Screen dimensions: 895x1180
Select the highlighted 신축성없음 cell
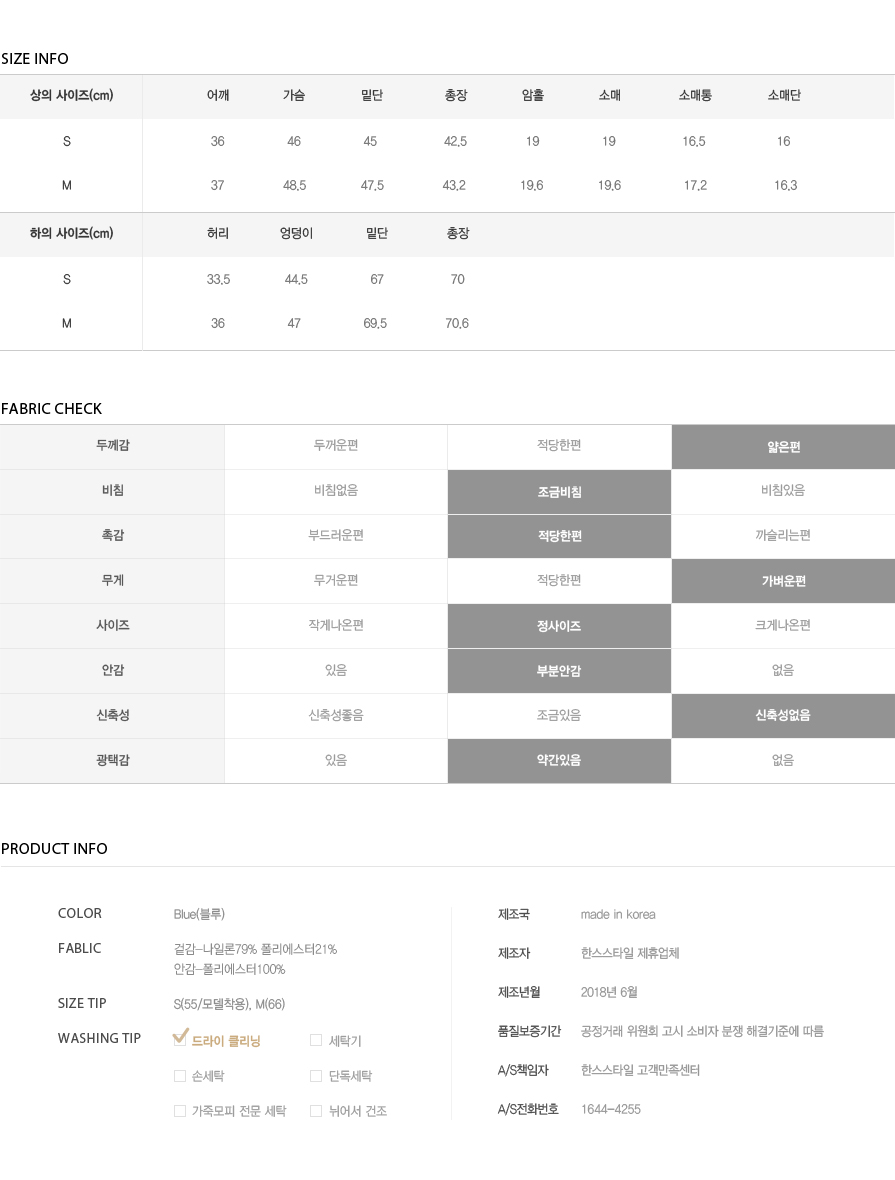pyautogui.click(x=783, y=716)
